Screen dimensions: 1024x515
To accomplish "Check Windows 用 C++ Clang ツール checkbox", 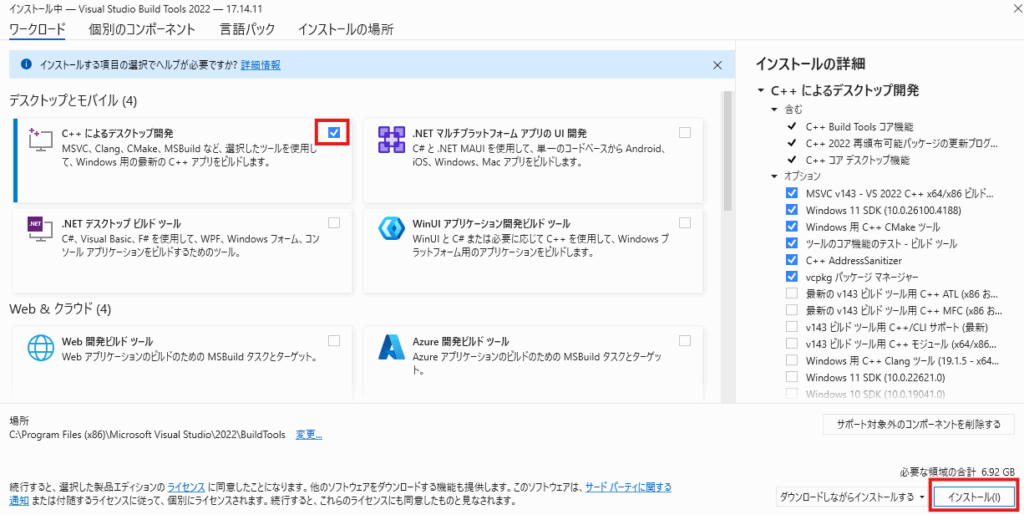I will (x=792, y=360).
